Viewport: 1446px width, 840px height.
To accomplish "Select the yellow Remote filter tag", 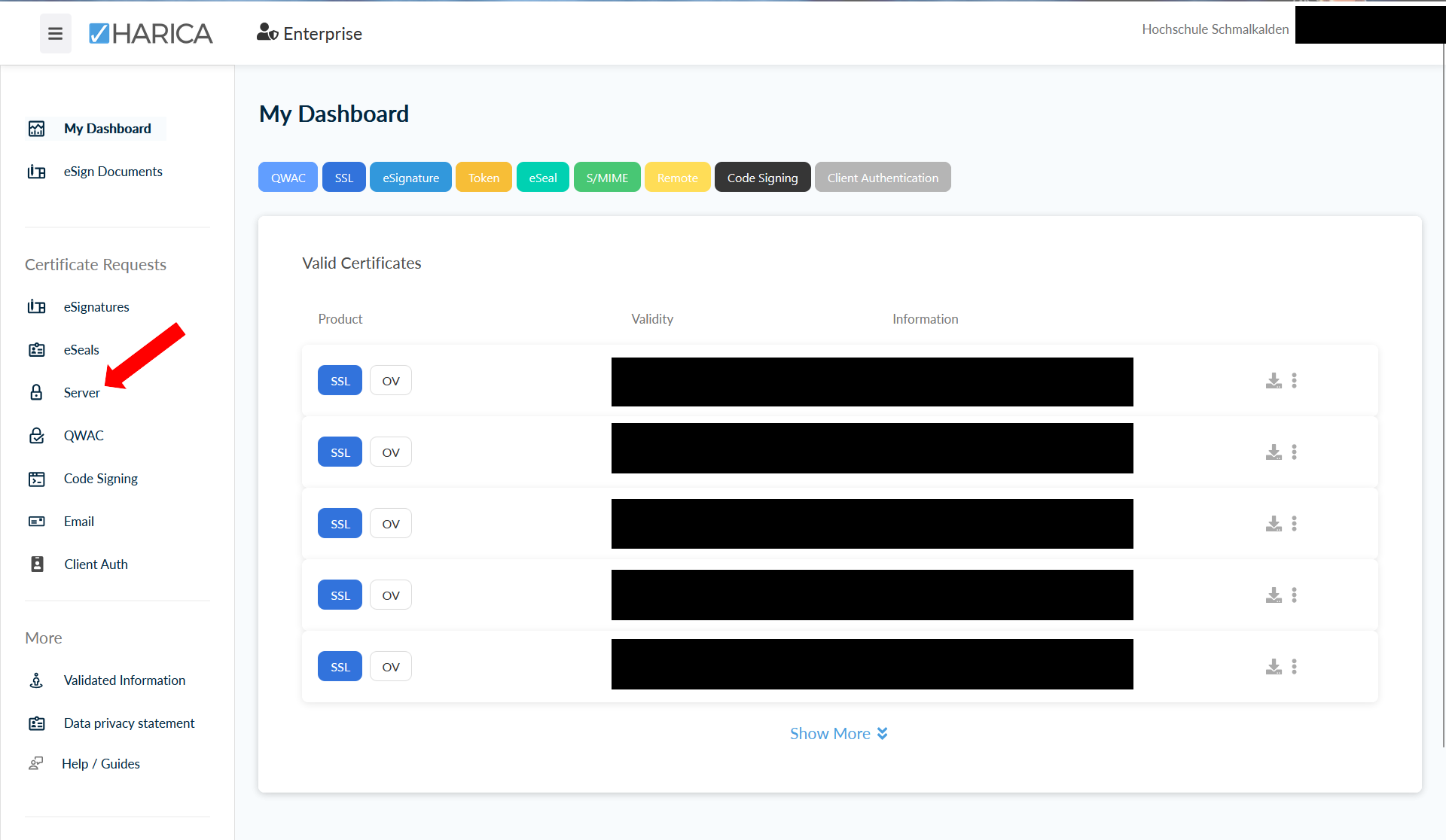I will coord(677,178).
